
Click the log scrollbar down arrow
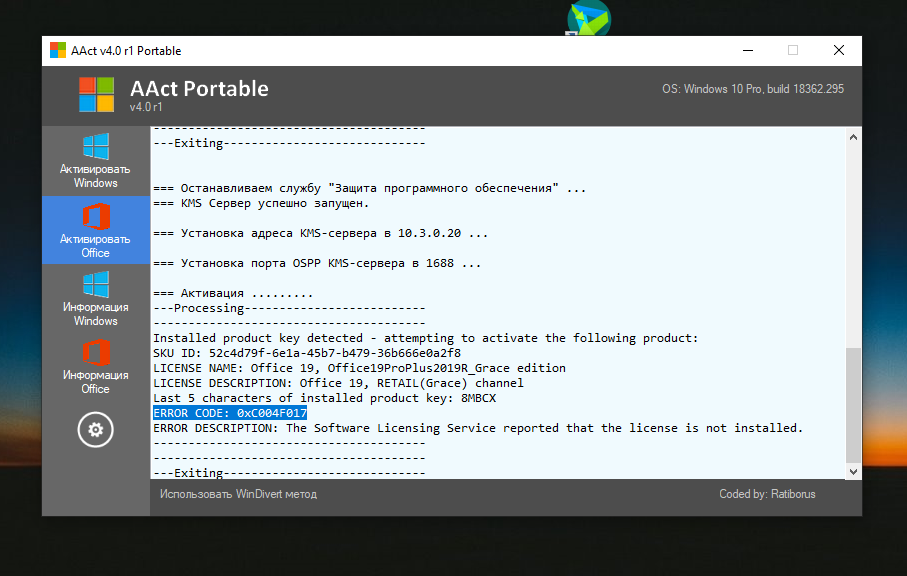click(x=853, y=471)
